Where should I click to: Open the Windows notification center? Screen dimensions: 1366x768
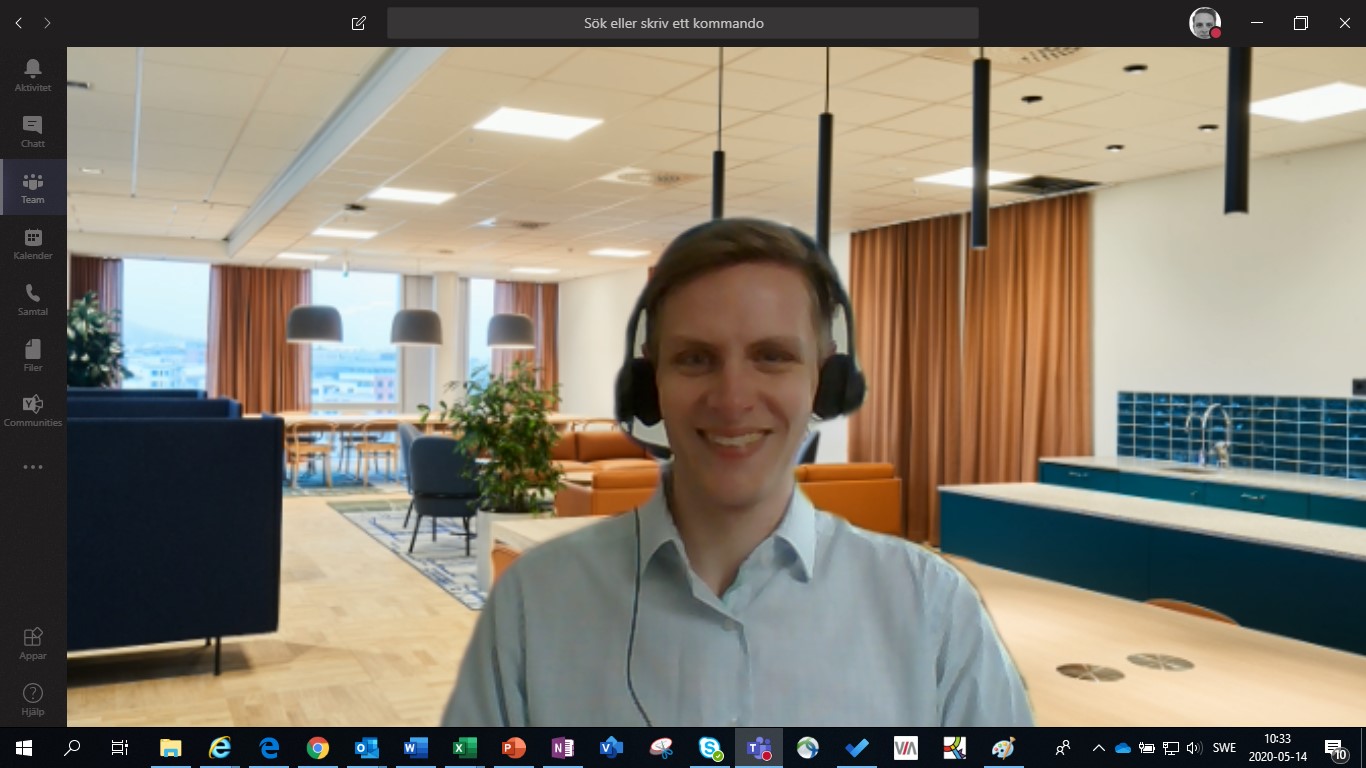tap(1334, 748)
